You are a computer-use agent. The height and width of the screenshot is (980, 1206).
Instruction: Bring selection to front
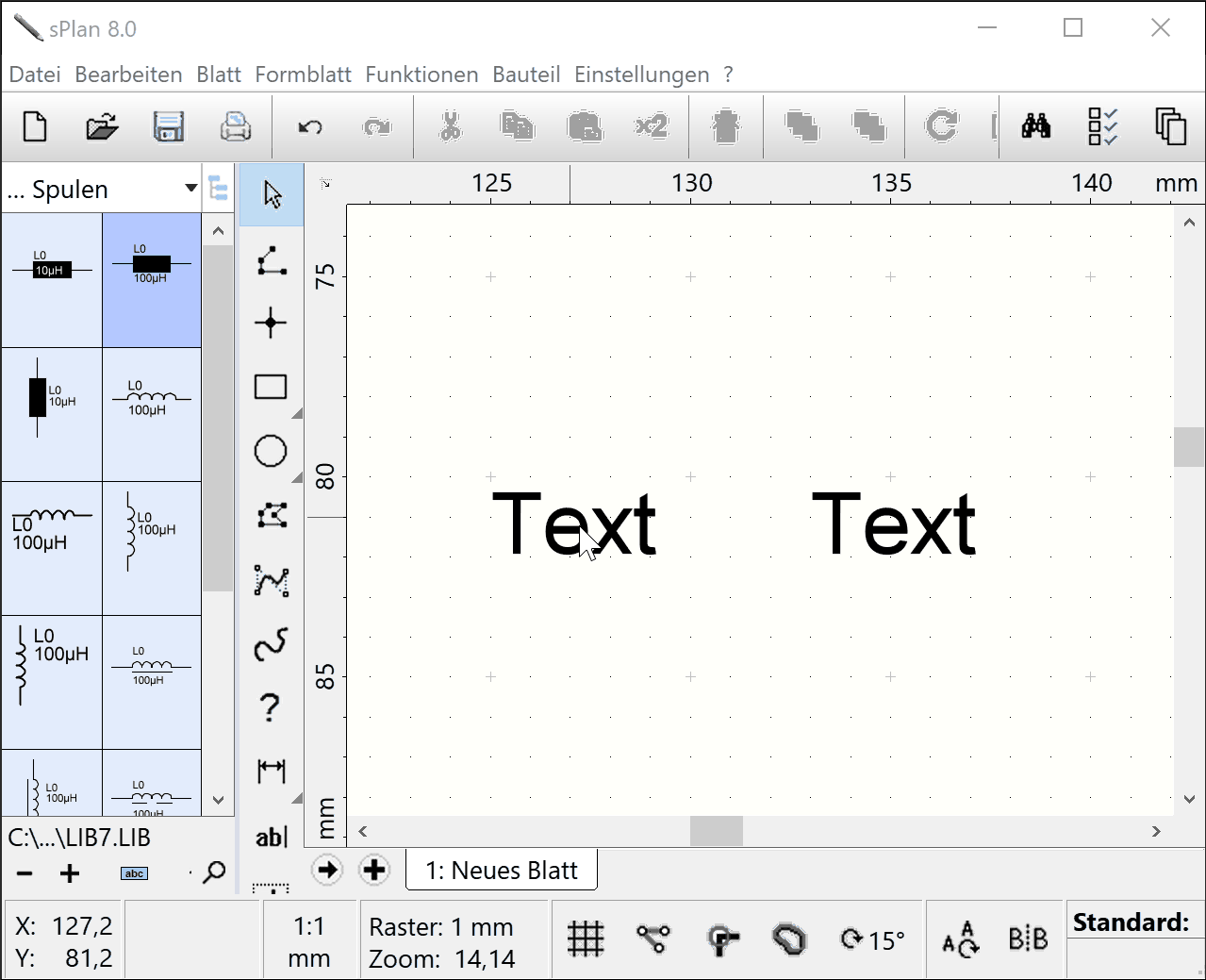(801, 126)
